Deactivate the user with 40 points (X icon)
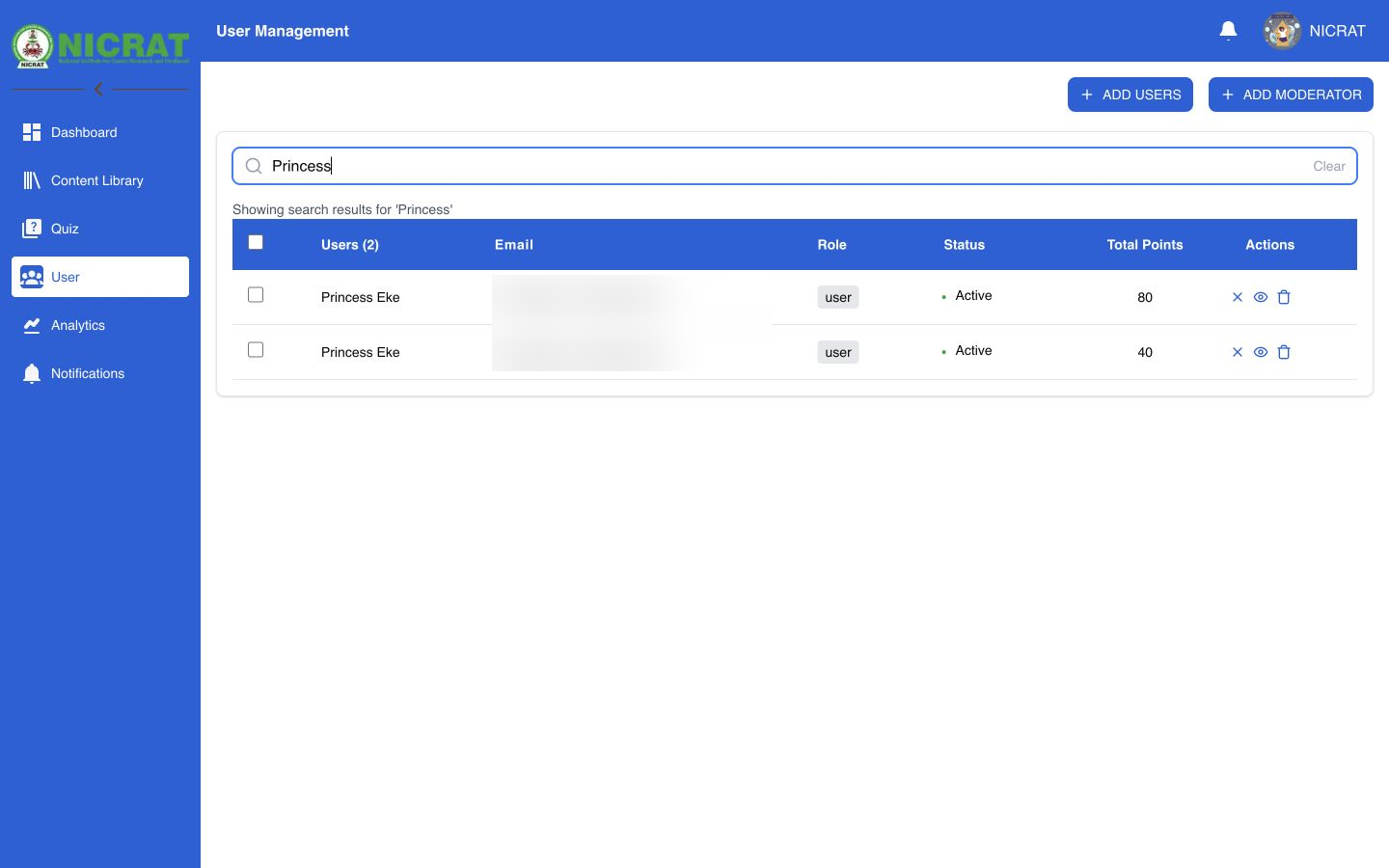Viewport: 1389px width, 868px height. [1238, 352]
